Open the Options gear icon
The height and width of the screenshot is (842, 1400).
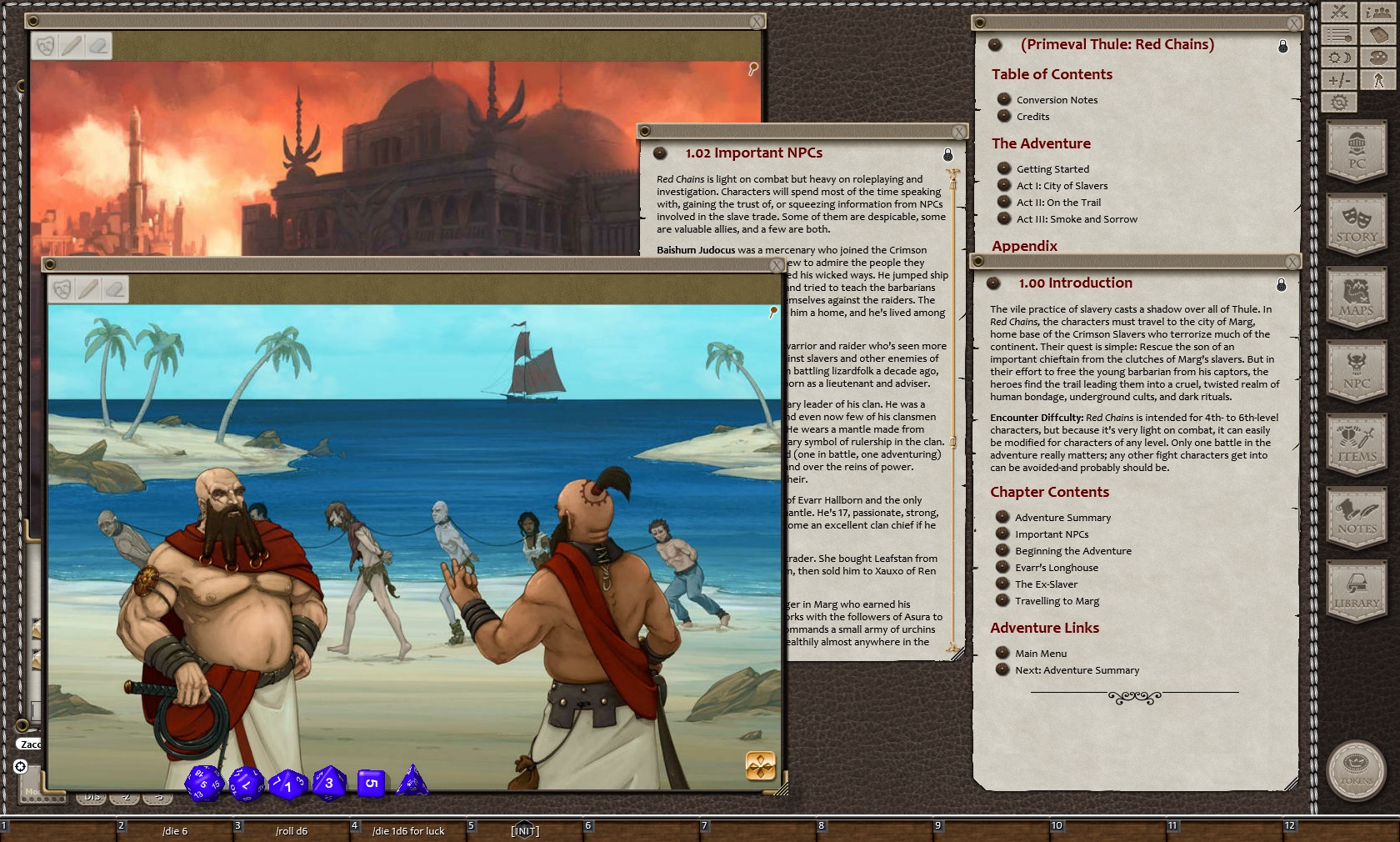[x=1340, y=103]
